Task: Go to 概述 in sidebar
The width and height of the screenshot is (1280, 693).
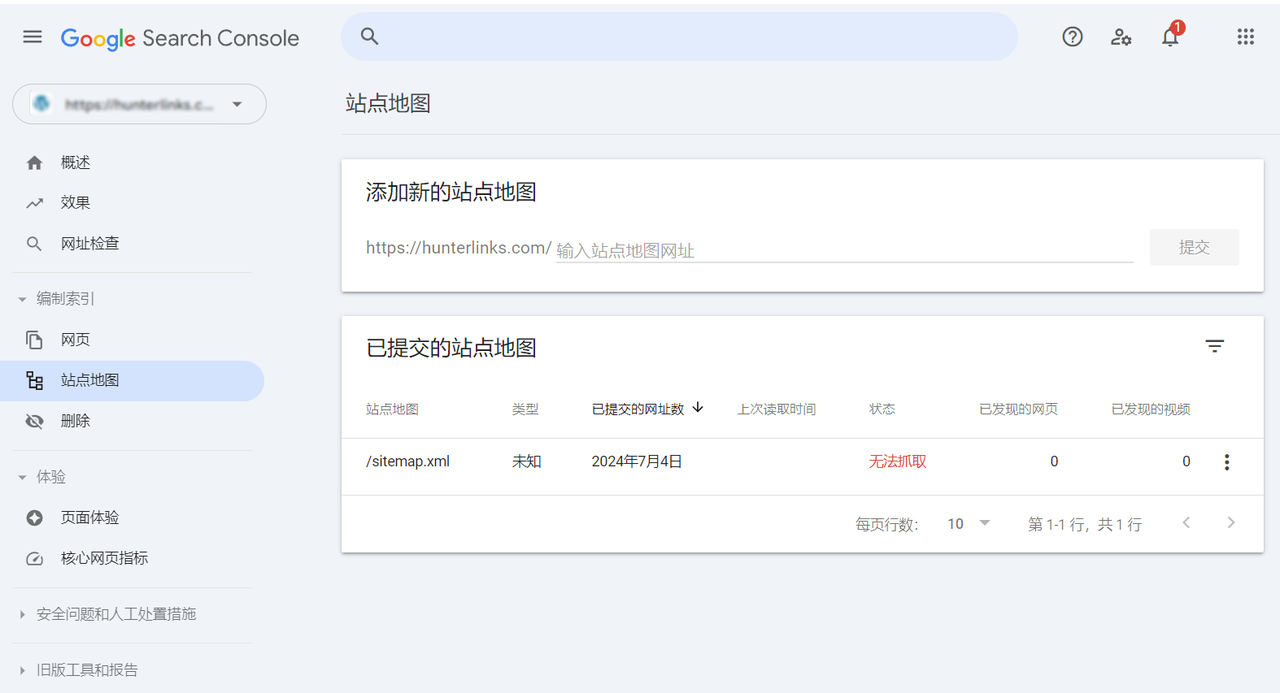Action: click(x=75, y=163)
